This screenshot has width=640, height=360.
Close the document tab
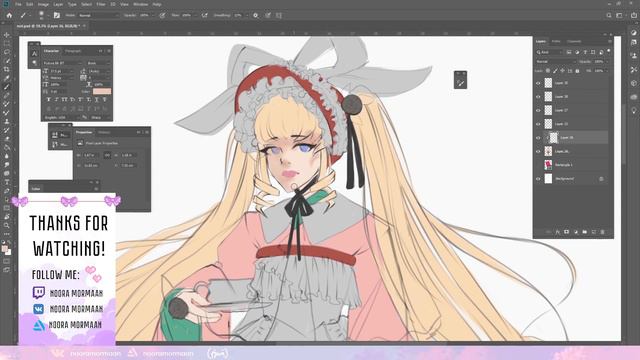[x=84, y=26]
